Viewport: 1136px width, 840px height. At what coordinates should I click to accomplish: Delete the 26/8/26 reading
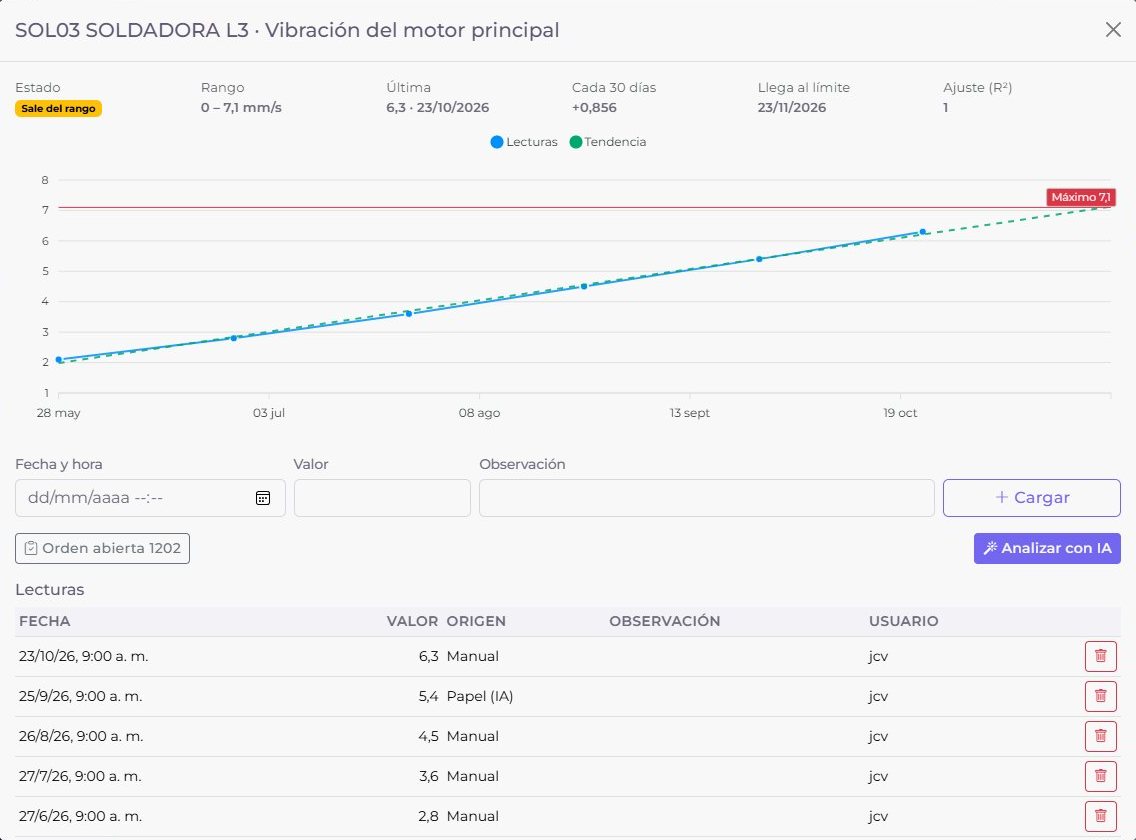[x=1100, y=736]
